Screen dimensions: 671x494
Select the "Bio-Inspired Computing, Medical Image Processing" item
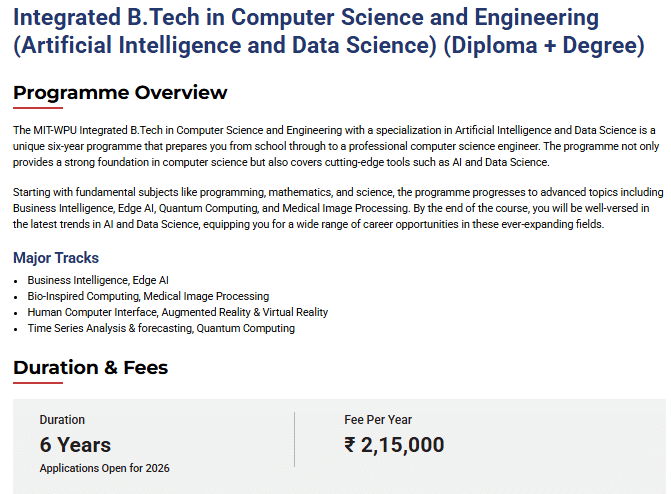tap(148, 296)
